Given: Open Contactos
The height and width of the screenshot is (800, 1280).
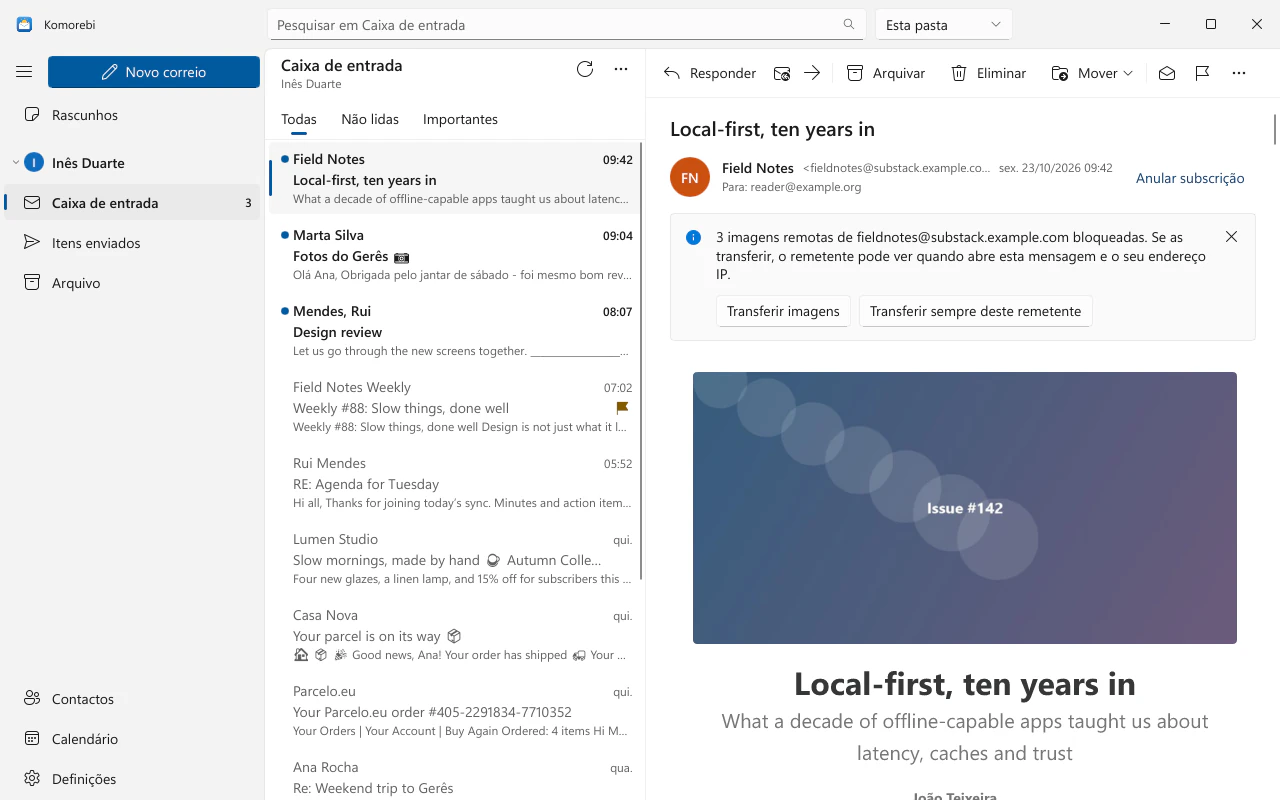Looking at the screenshot, I should 132,699.
